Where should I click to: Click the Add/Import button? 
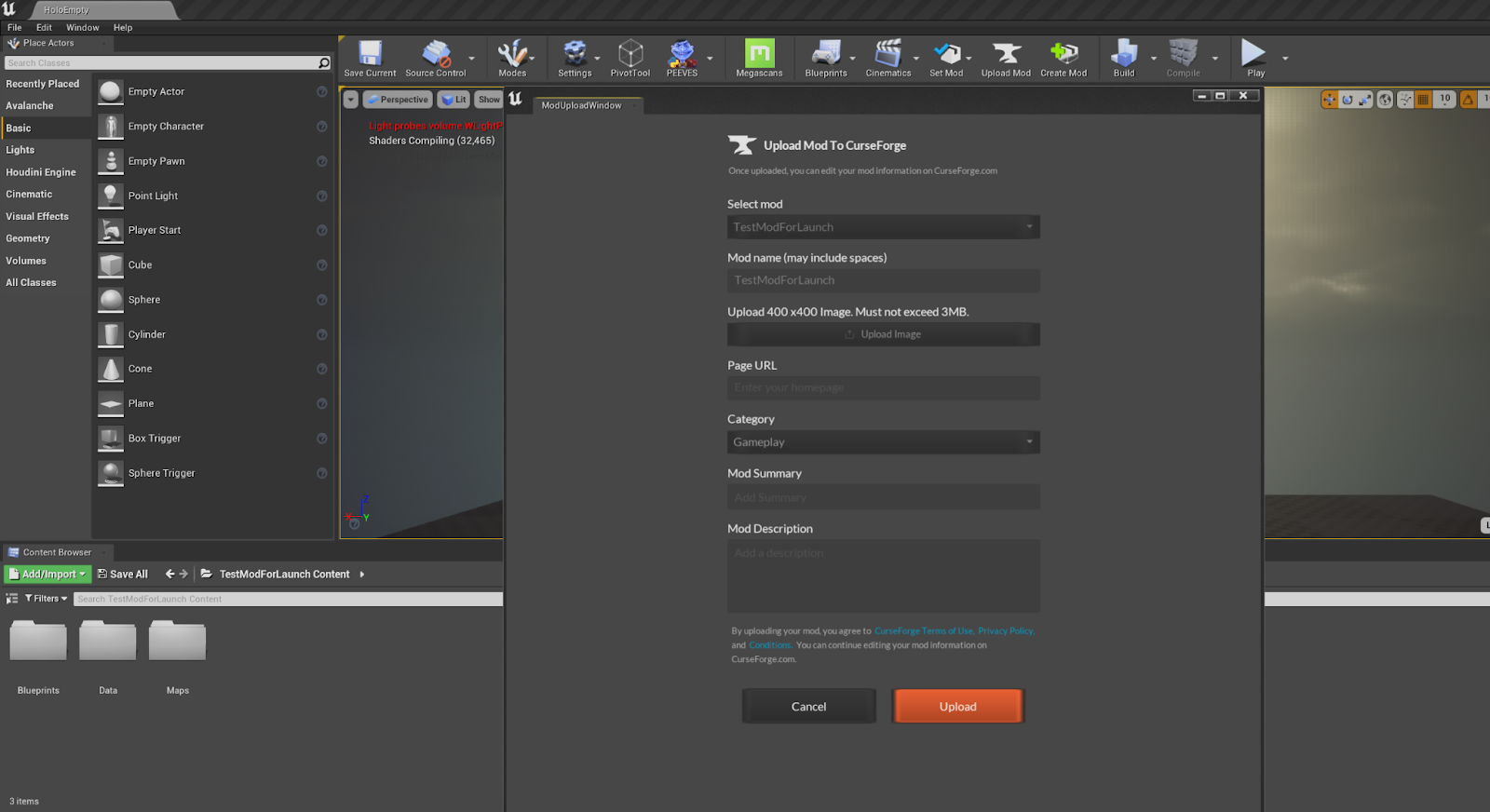coord(47,575)
